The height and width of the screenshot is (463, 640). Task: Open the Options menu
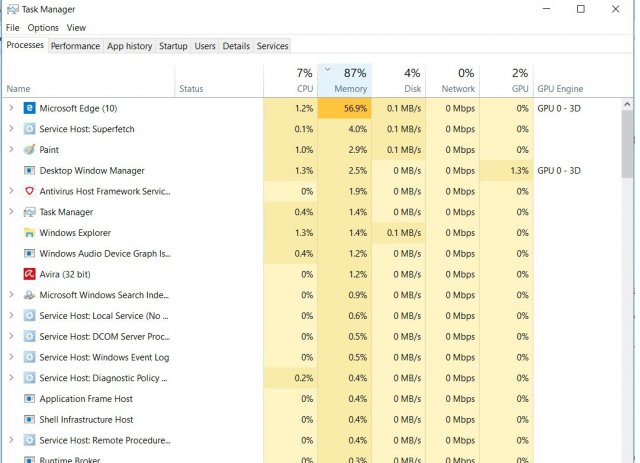pos(43,28)
